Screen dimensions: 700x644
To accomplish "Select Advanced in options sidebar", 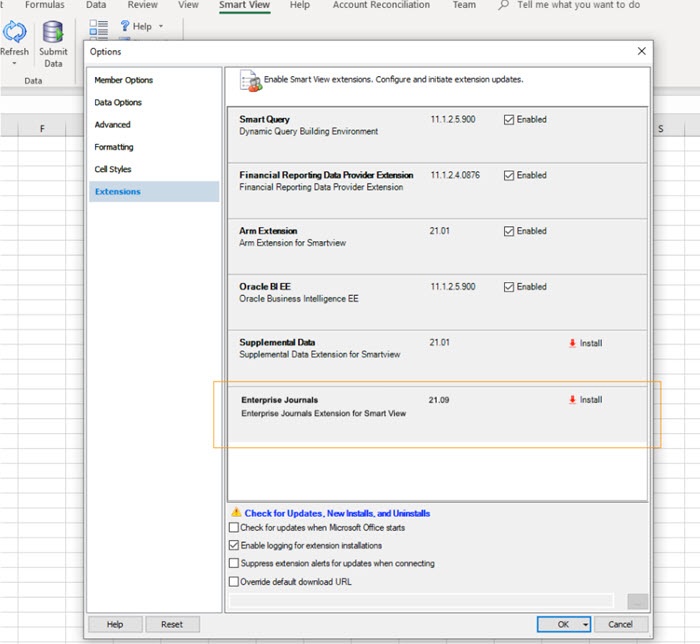I will (112, 125).
